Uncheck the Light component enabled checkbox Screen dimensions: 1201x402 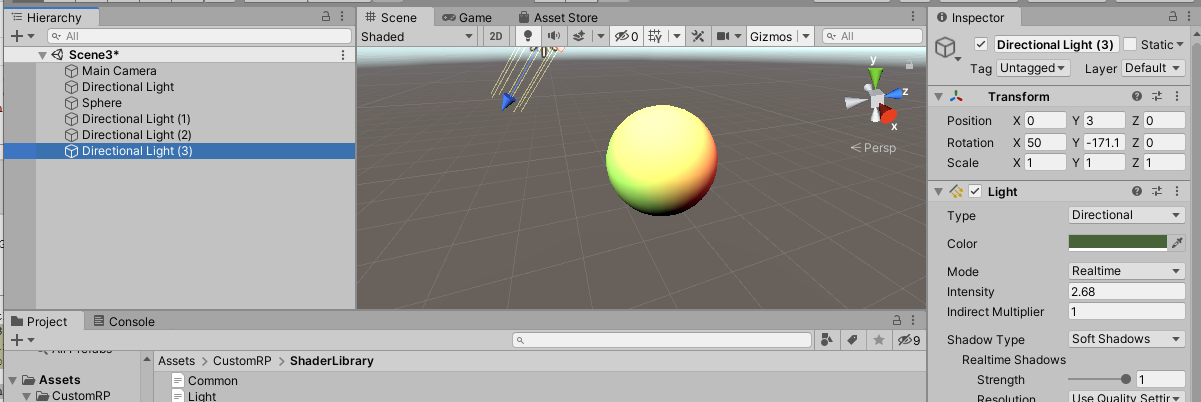[x=975, y=191]
